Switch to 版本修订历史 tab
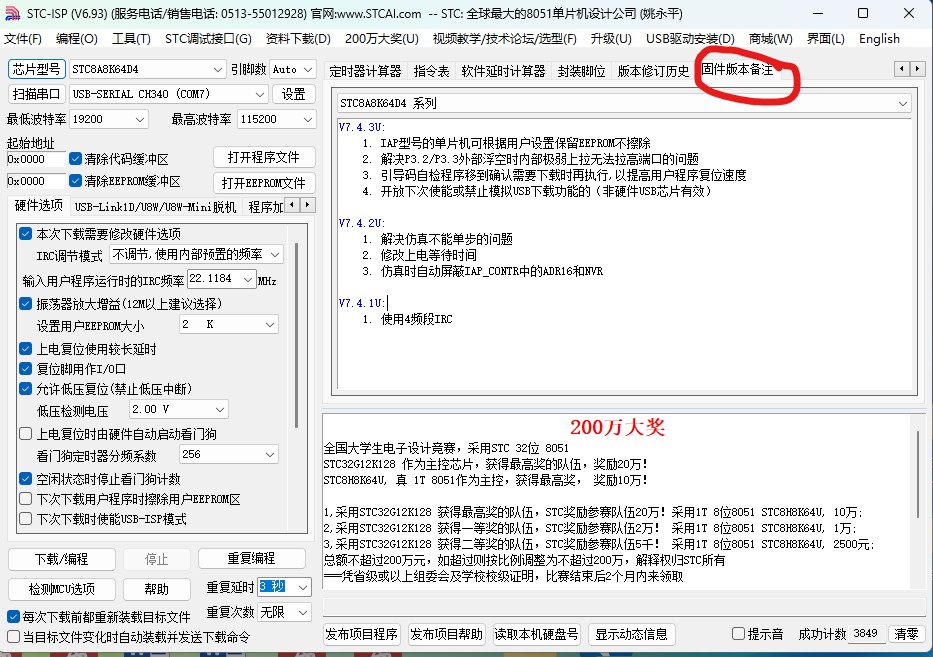The height and width of the screenshot is (657, 933). tap(653, 71)
